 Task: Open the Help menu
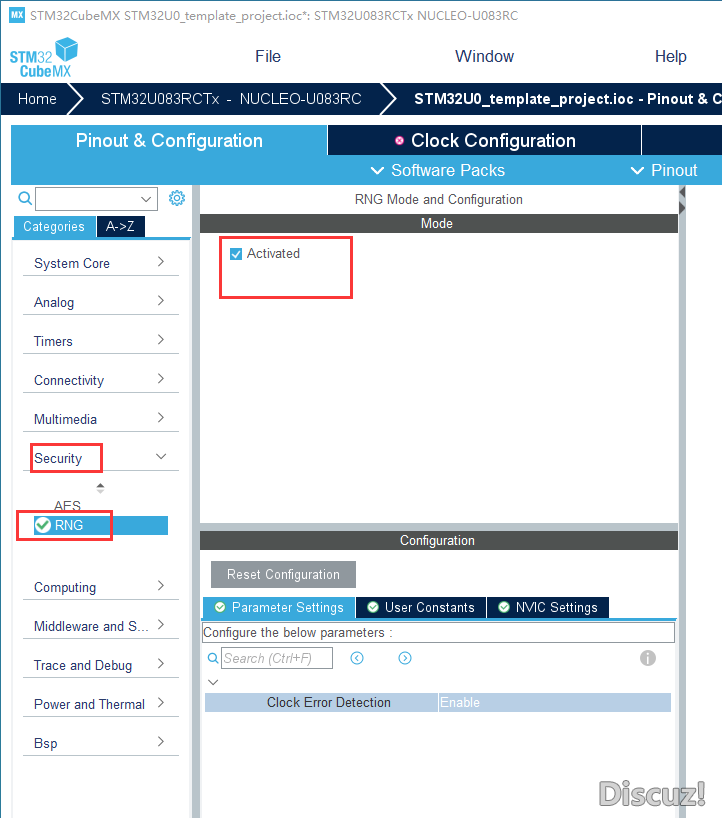(670, 56)
